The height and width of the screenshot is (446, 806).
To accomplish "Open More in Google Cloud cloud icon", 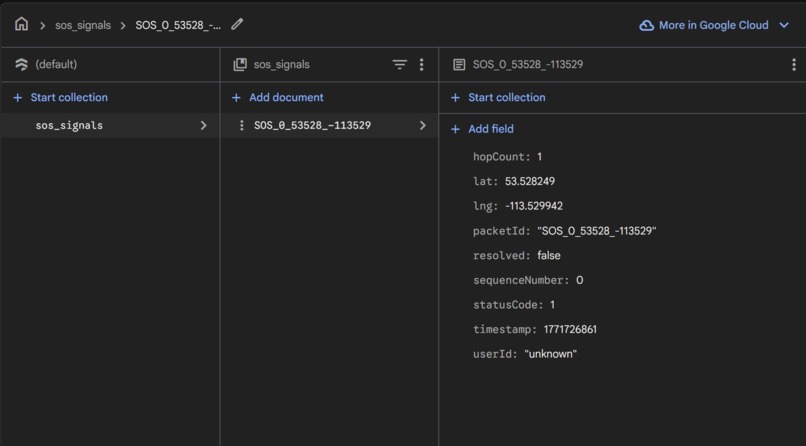I will 646,25.
